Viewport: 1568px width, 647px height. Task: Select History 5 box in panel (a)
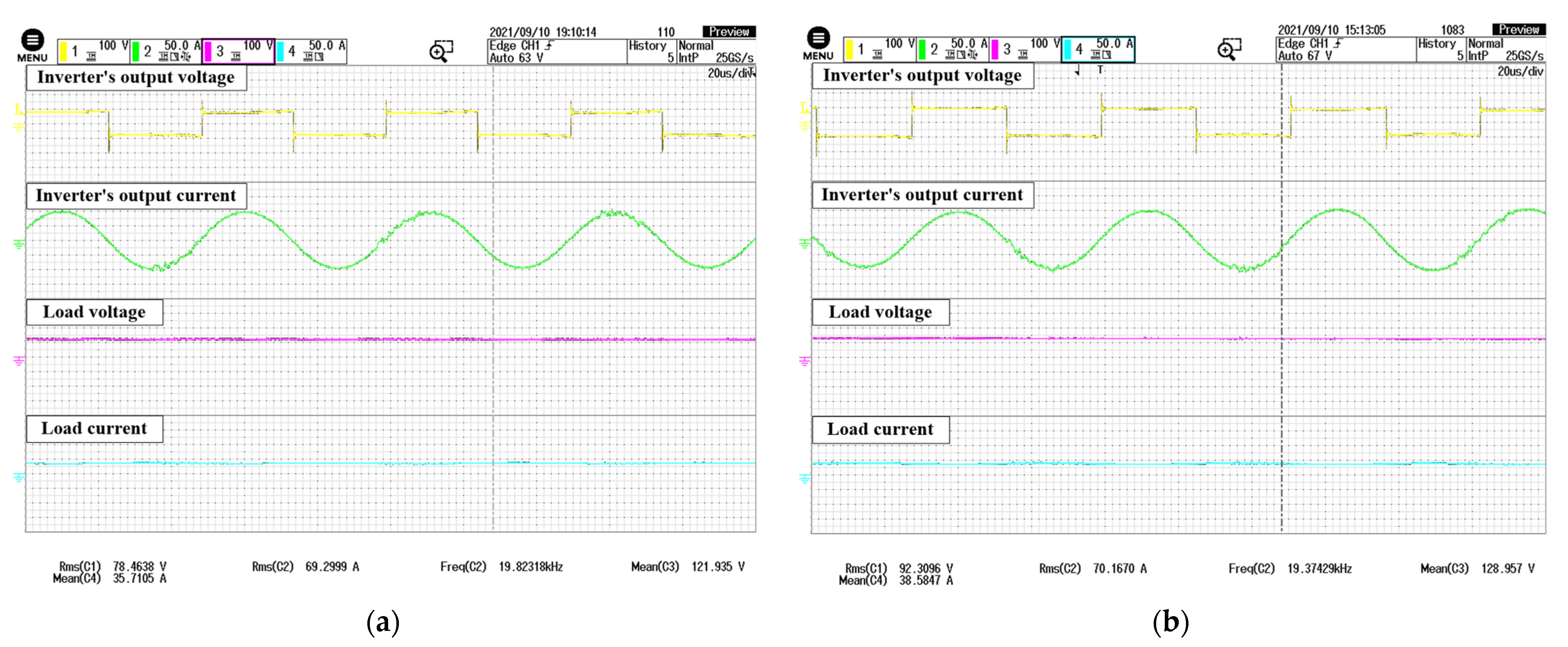click(x=651, y=52)
